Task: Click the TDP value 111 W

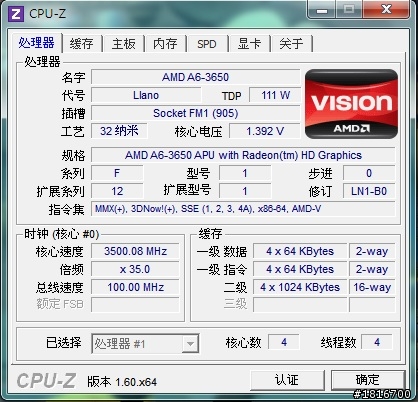Action: (275, 95)
